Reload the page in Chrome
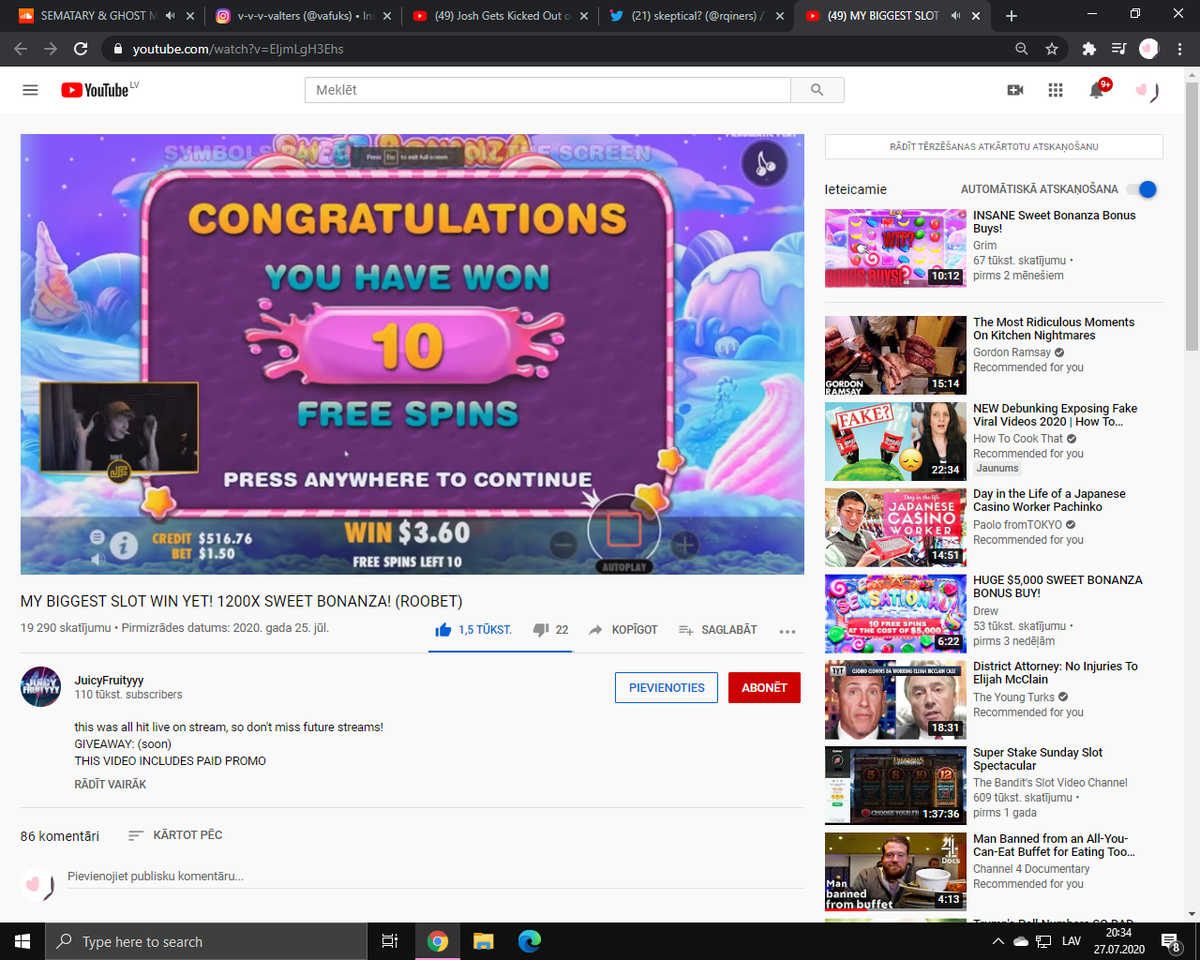This screenshot has height=960, width=1200. [x=81, y=48]
